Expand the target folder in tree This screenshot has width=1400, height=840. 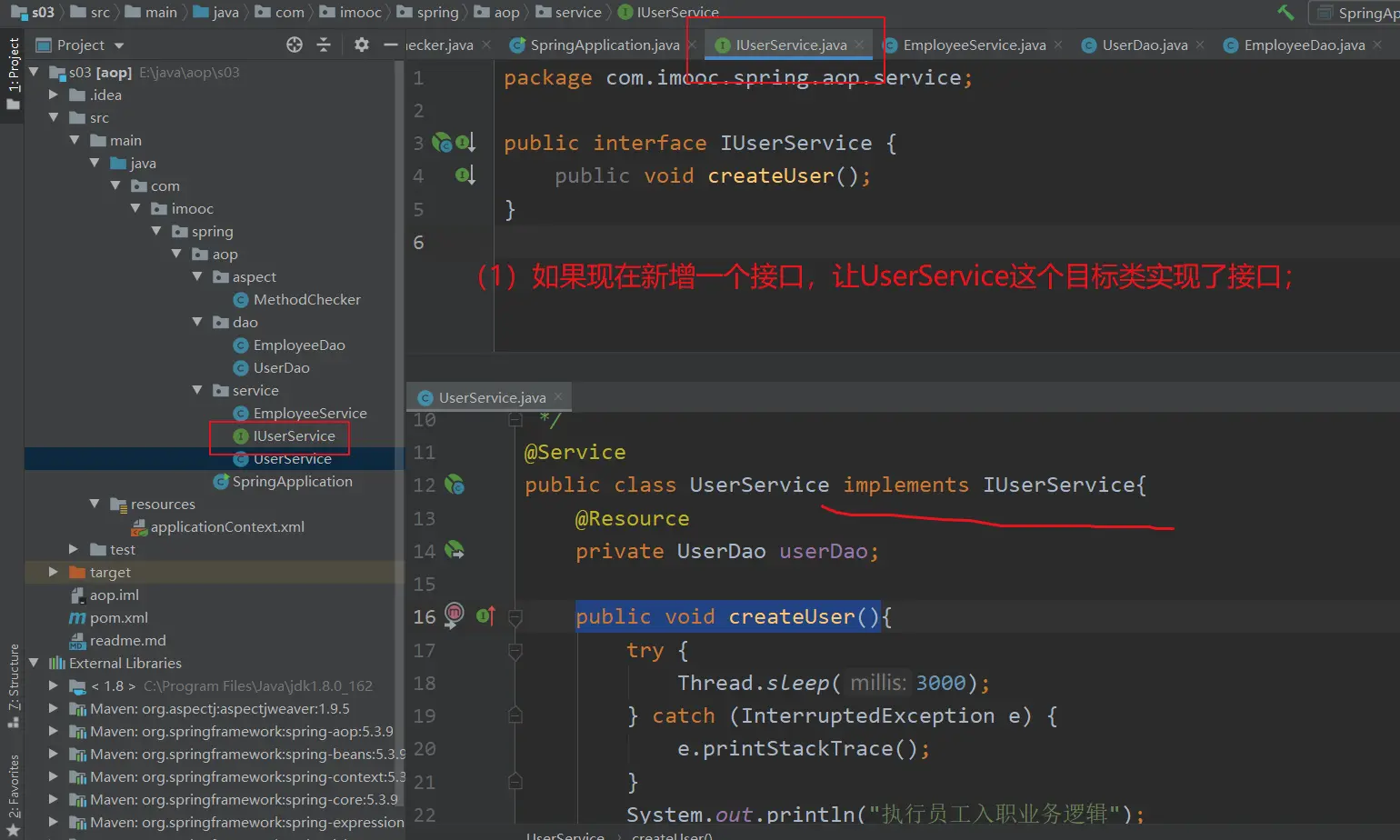point(54,572)
